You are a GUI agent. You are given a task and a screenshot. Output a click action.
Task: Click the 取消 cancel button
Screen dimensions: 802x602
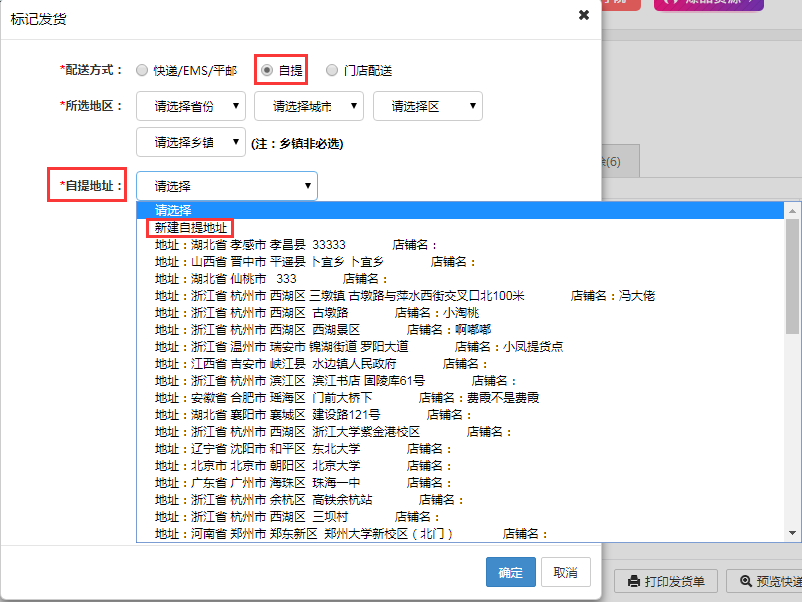tap(566, 573)
